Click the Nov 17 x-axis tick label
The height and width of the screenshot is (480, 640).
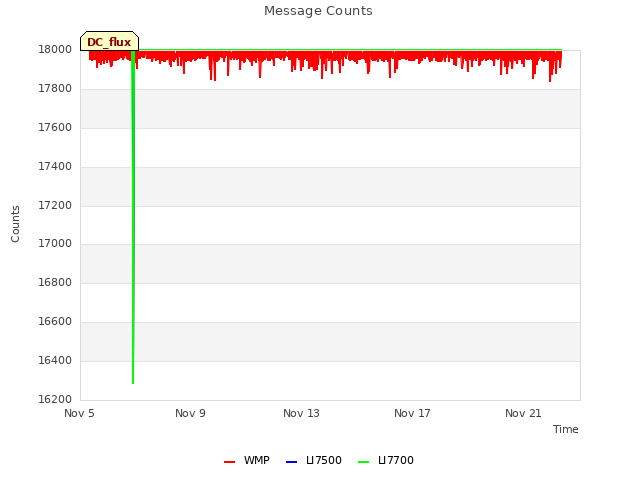pyautogui.click(x=412, y=413)
